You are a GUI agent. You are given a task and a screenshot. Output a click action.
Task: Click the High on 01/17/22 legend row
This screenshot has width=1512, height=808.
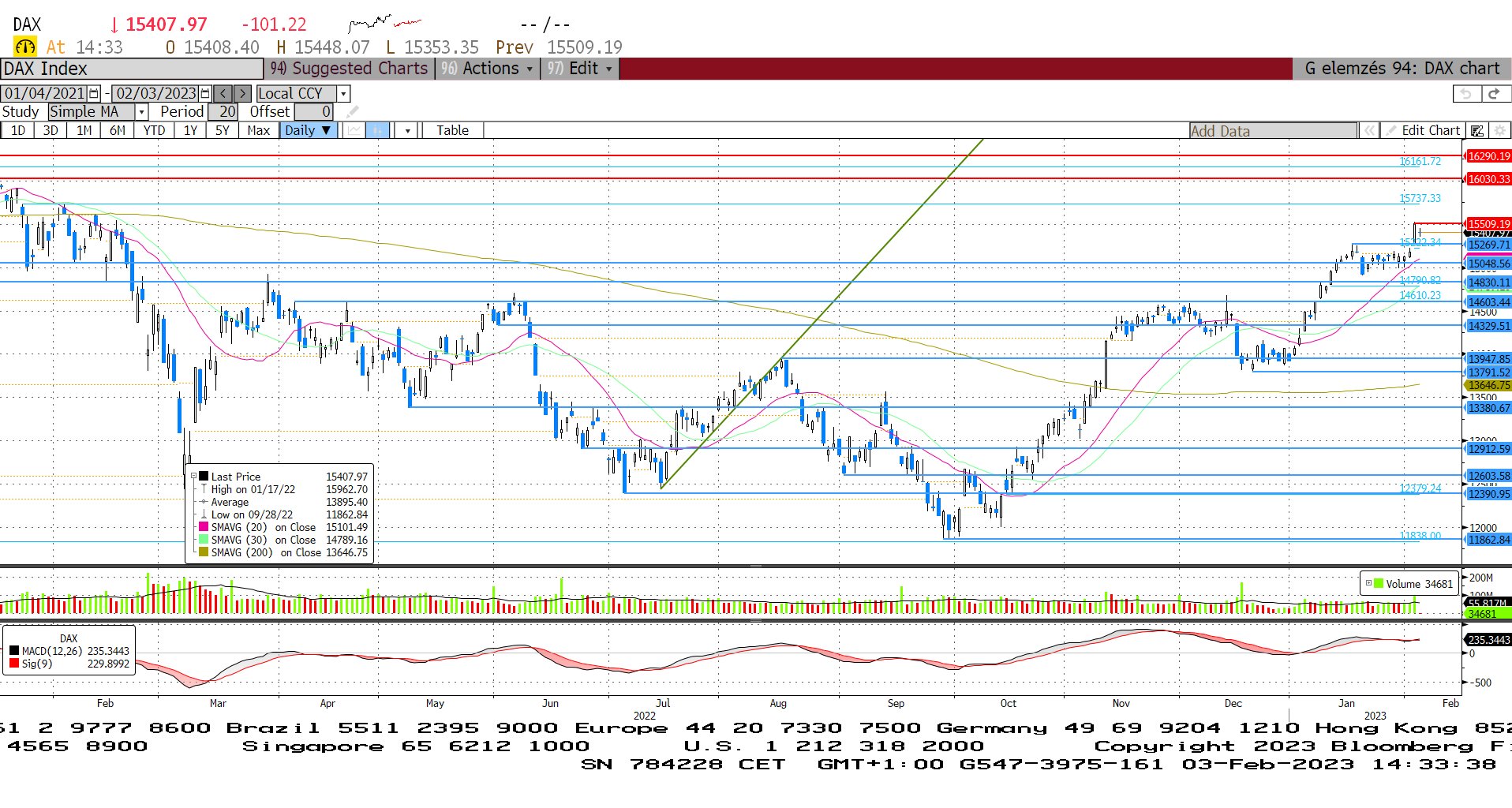(283, 489)
